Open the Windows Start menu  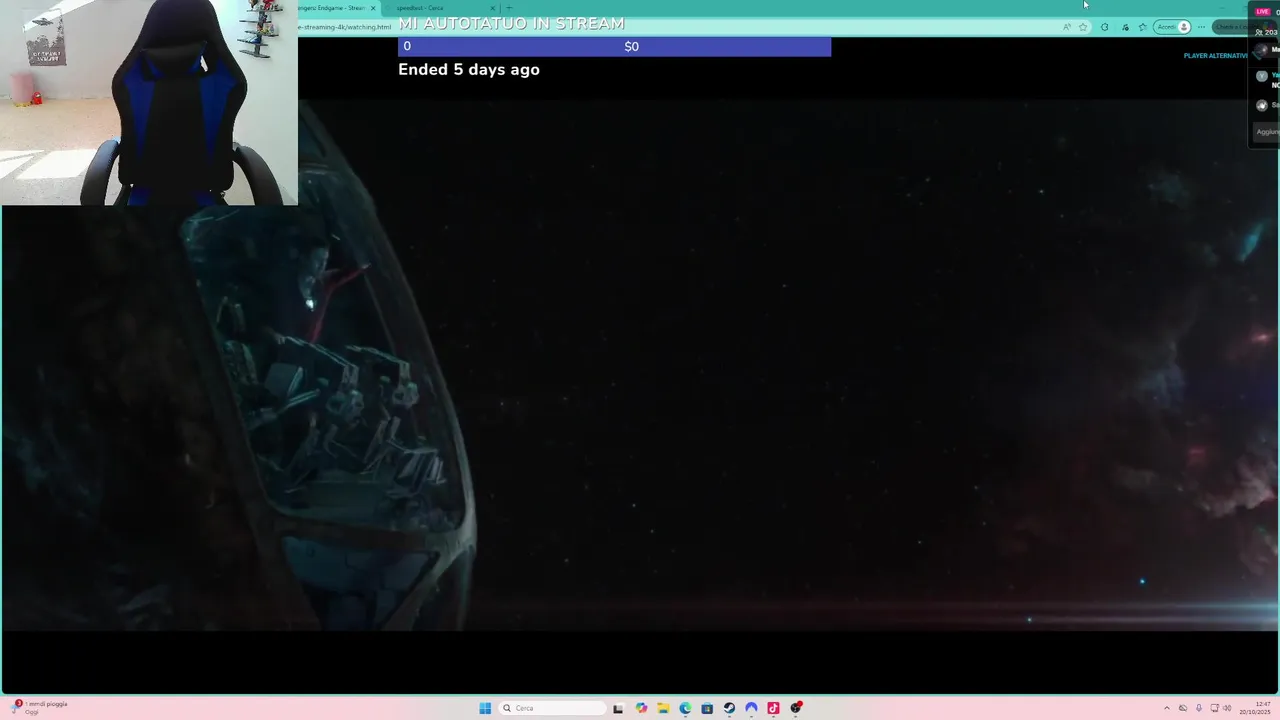[485, 708]
